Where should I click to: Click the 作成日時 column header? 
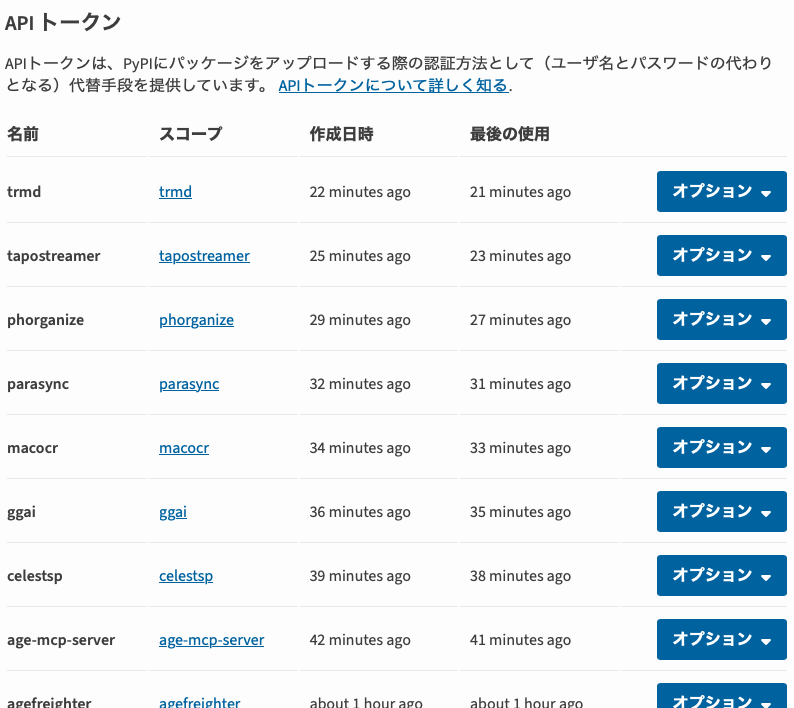click(x=341, y=134)
